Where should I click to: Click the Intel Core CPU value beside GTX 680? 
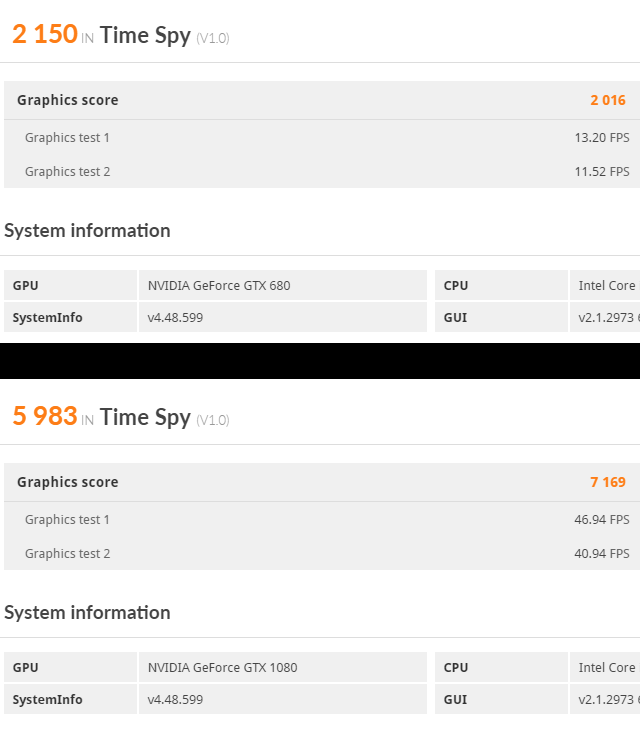[x=607, y=285]
